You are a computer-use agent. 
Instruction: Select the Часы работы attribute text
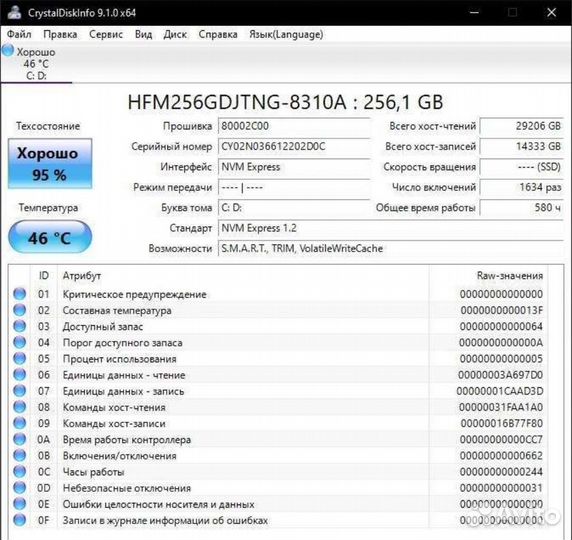click(93, 472)
